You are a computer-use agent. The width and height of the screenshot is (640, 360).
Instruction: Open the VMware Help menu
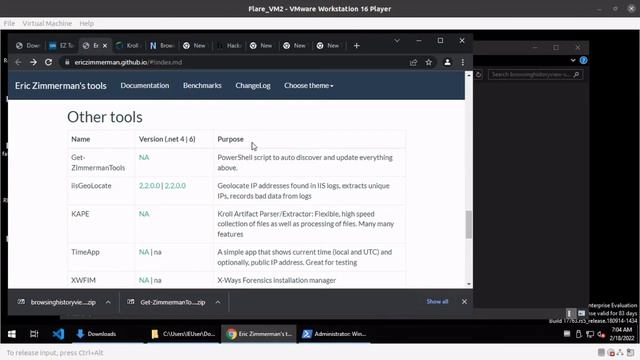87,24
